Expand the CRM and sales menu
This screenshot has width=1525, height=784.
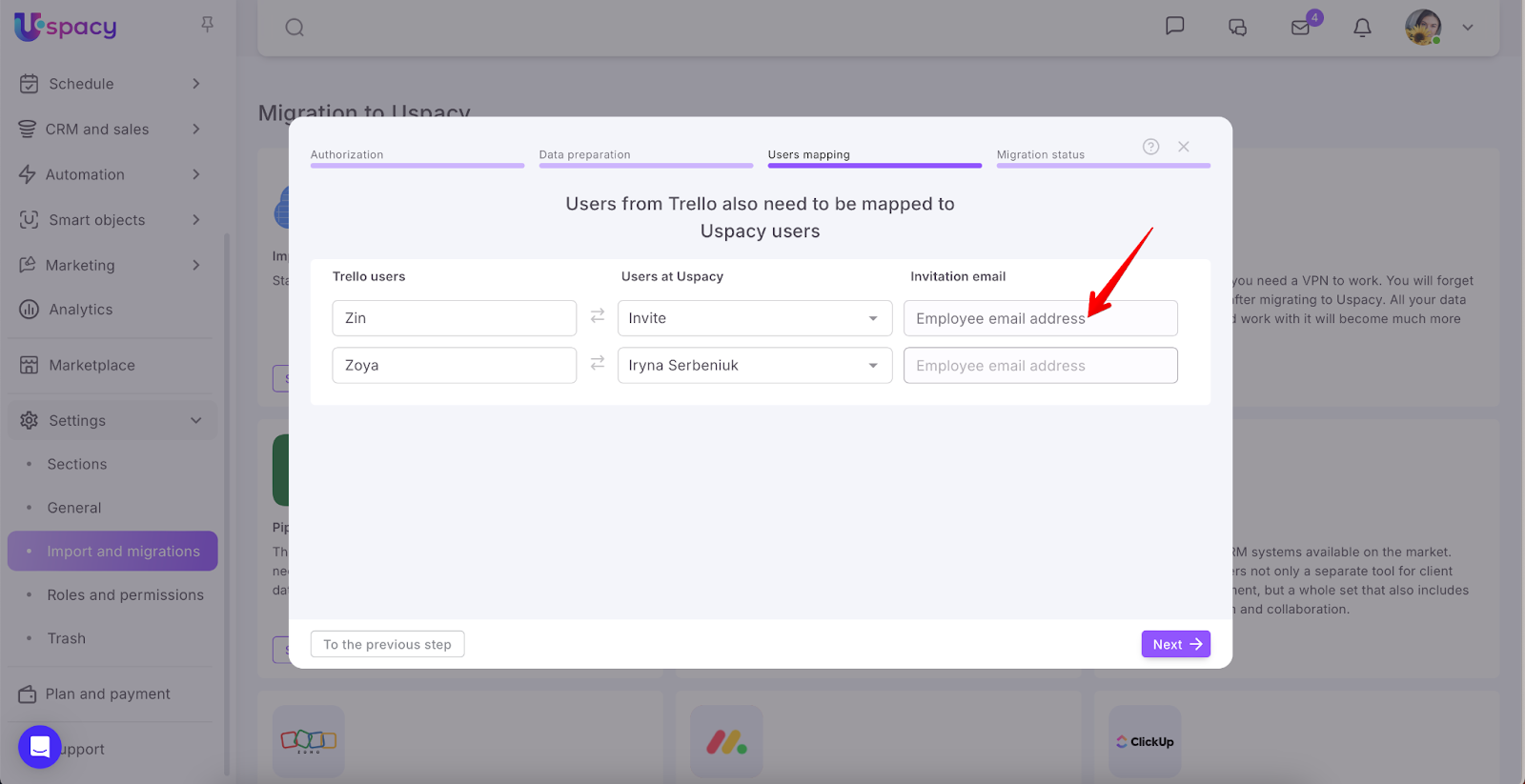tap(110, 130)
